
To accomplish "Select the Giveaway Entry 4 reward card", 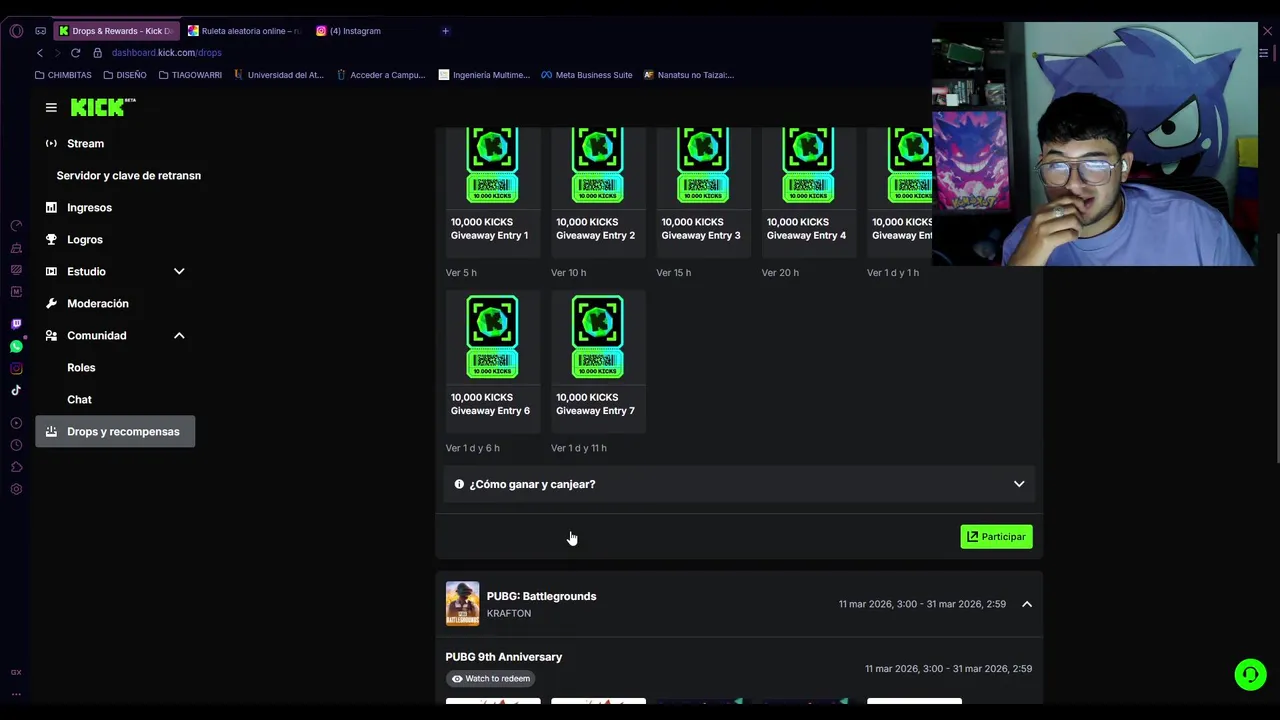I will [x=808, y=192].
